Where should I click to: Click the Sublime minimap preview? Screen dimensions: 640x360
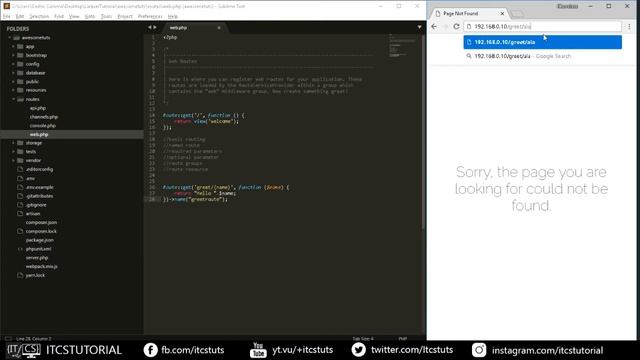(x=403, y=45)
